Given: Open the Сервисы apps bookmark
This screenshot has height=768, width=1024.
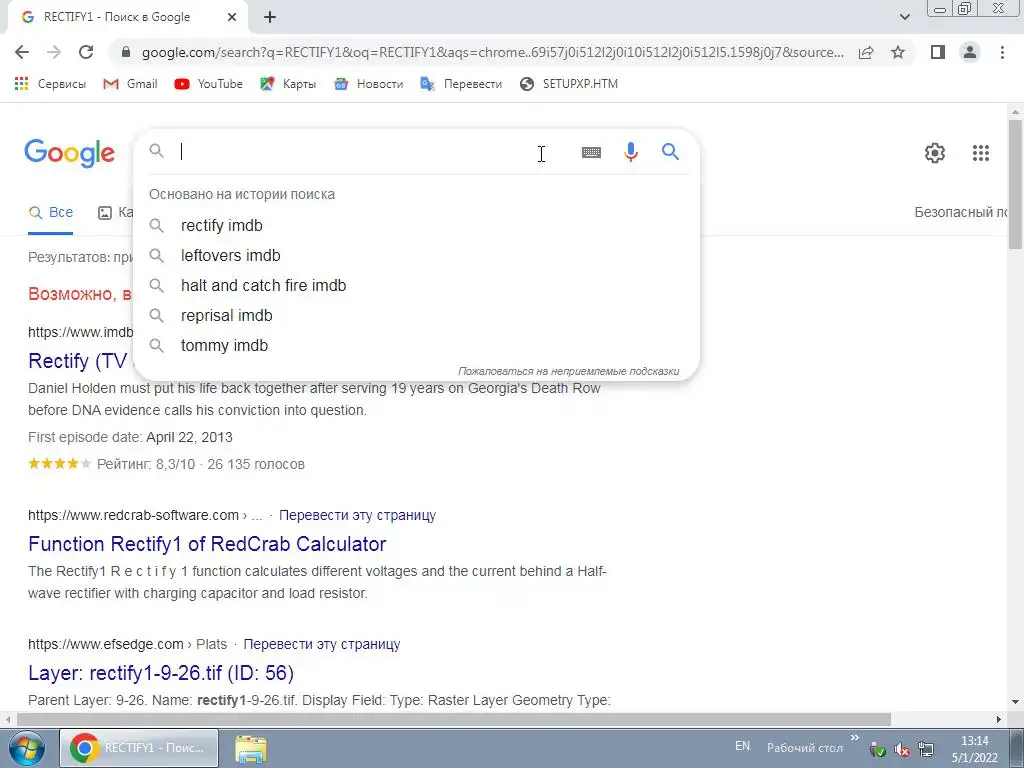Looking at the screenshot, I should pos(50,84).
